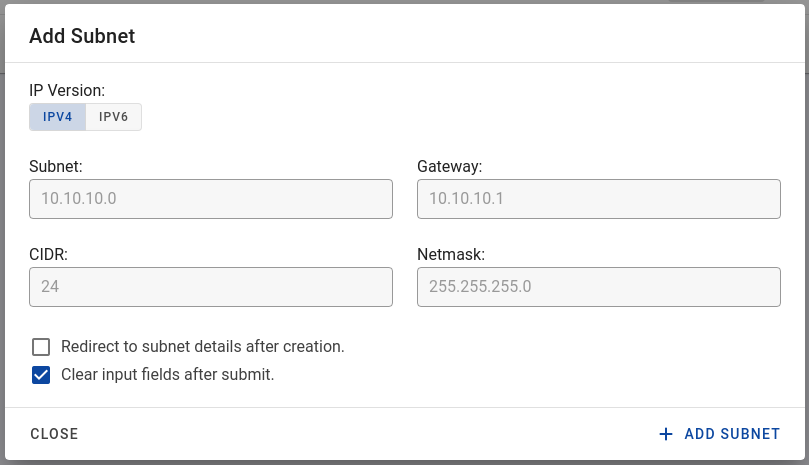The width and height of the screenshot is (809, 465).
Task: Select the IPV4 version toggle
Action: 57,117
